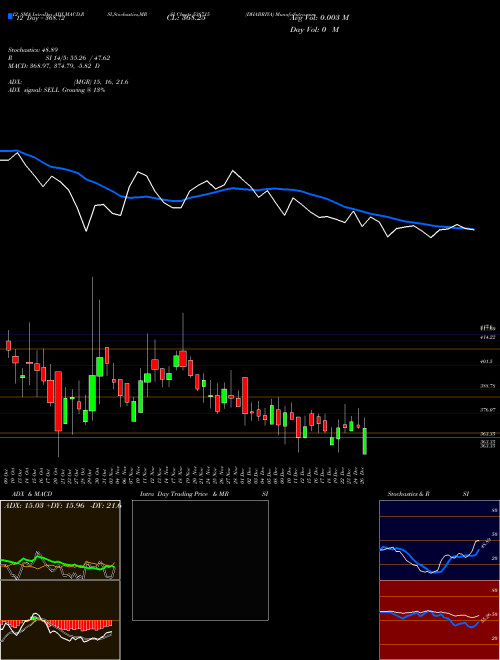
Task: Click 'Intra Day Trading Price & MR' title
Action: pos(184,494)
